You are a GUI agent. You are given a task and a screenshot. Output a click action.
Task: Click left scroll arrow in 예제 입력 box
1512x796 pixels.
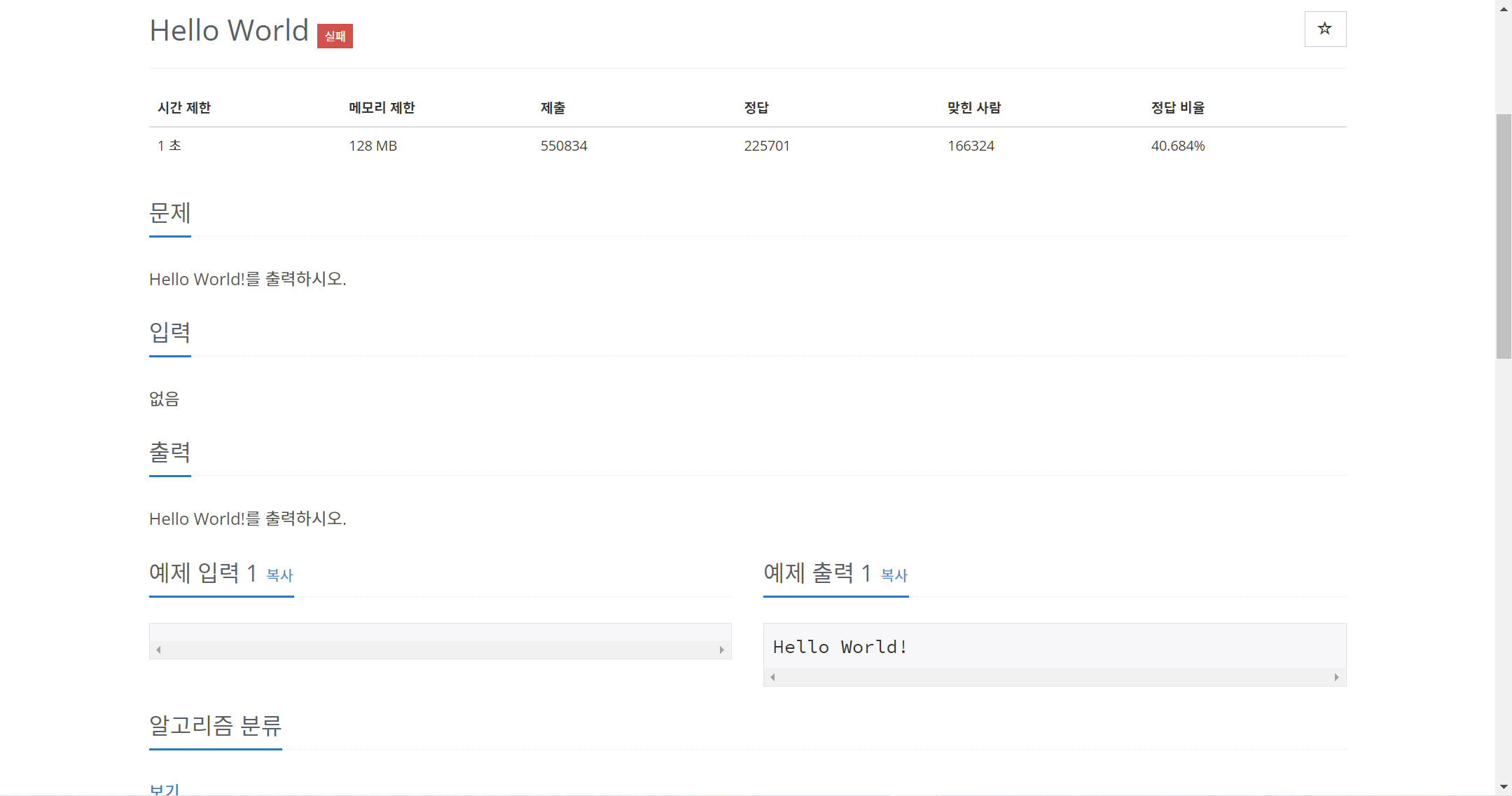coord(158,650)
